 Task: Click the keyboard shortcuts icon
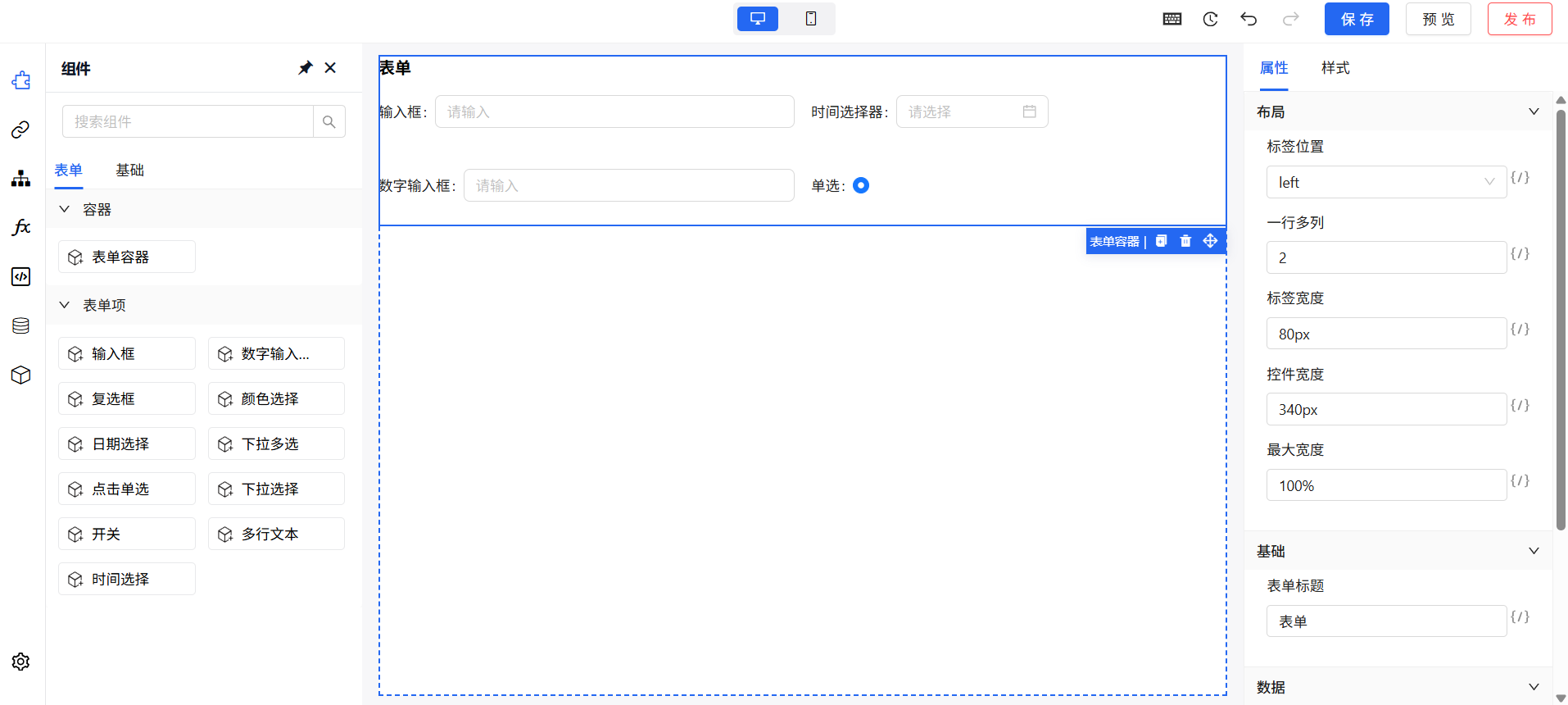click(x=1171, y=19)
